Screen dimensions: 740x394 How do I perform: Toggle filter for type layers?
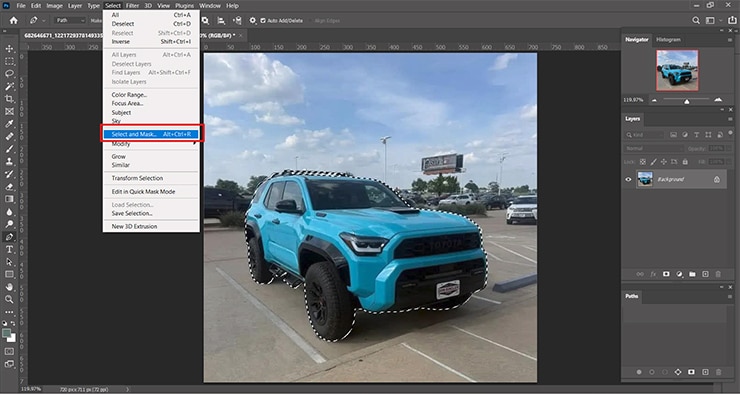697,135
